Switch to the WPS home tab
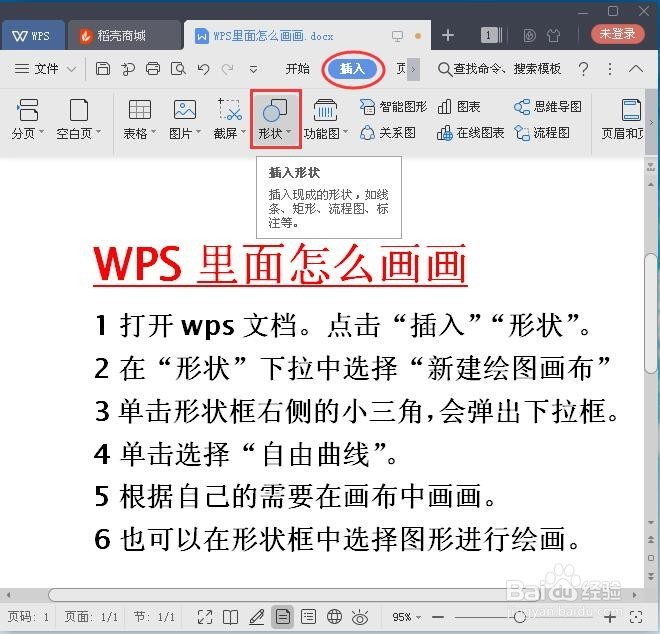Screen dimensions: 660x634 (33, 36)
